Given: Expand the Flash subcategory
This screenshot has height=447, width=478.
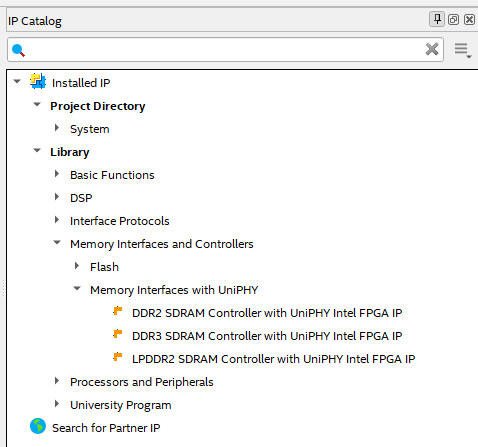Looking at the screenshot, I should click(77, 266).
